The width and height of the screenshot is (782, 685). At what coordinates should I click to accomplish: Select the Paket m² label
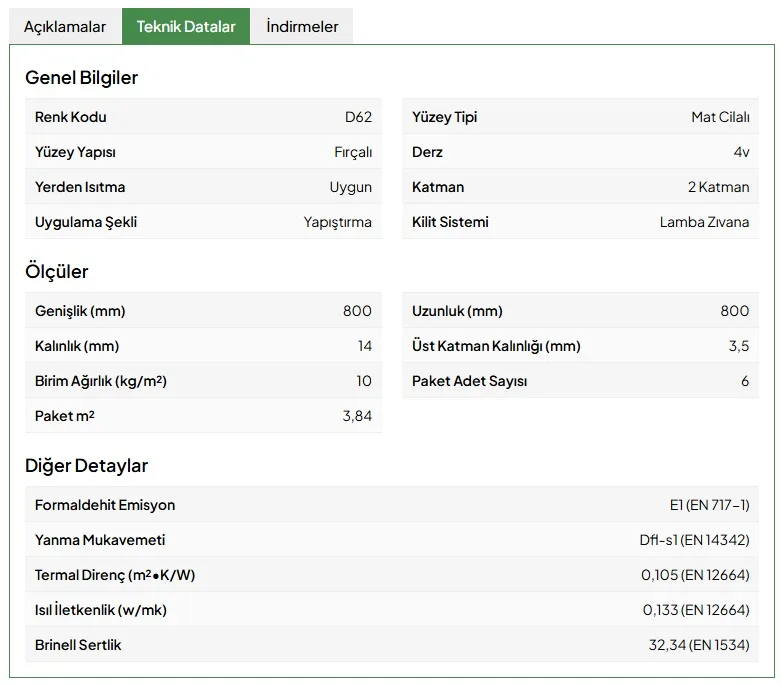64,416
